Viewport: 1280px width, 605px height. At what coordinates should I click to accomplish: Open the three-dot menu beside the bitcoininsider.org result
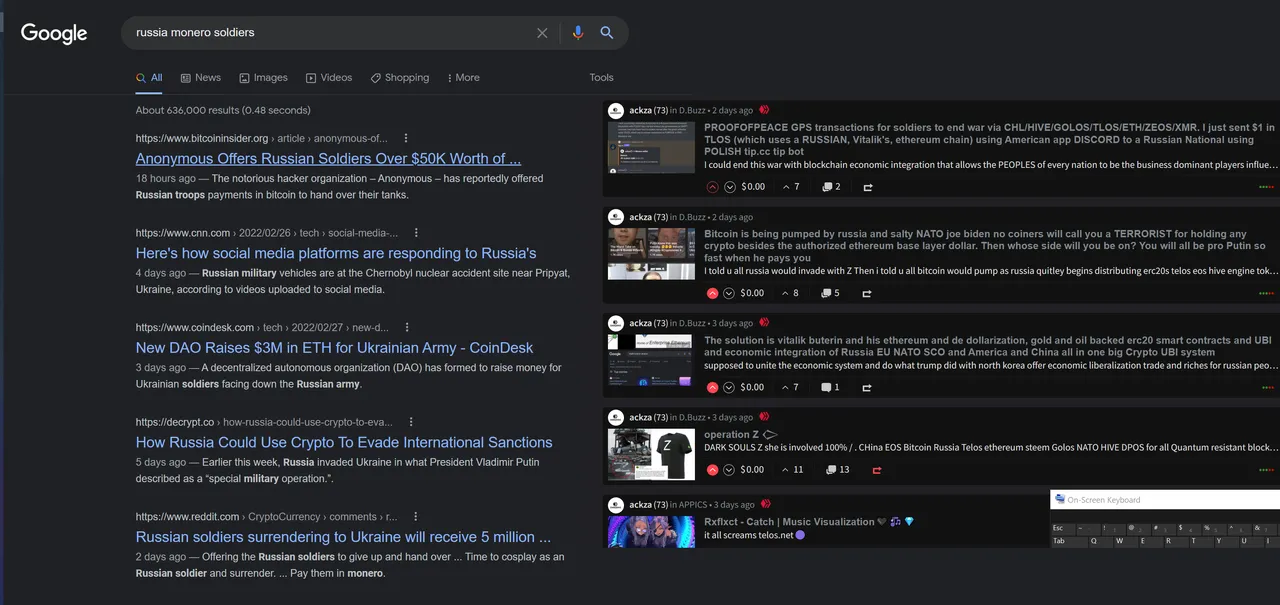[406, 138]
